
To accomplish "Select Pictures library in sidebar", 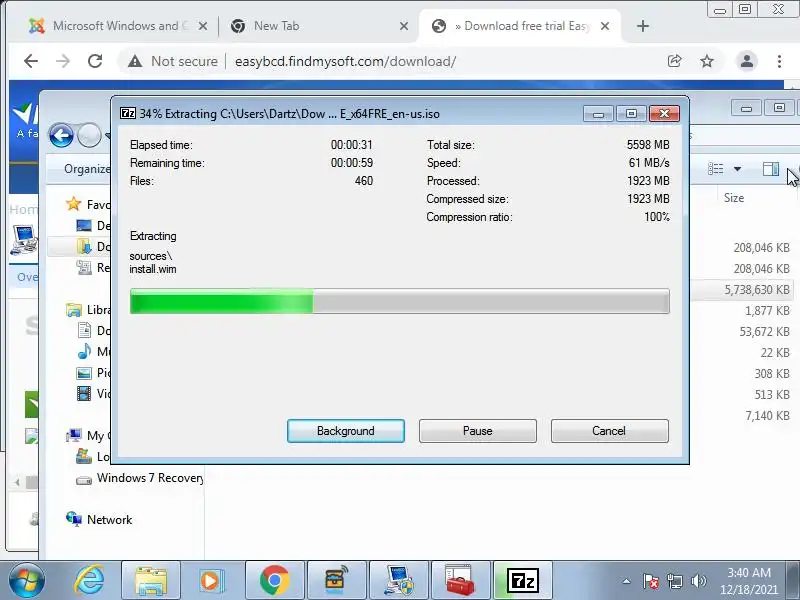I will click(93, 372).
